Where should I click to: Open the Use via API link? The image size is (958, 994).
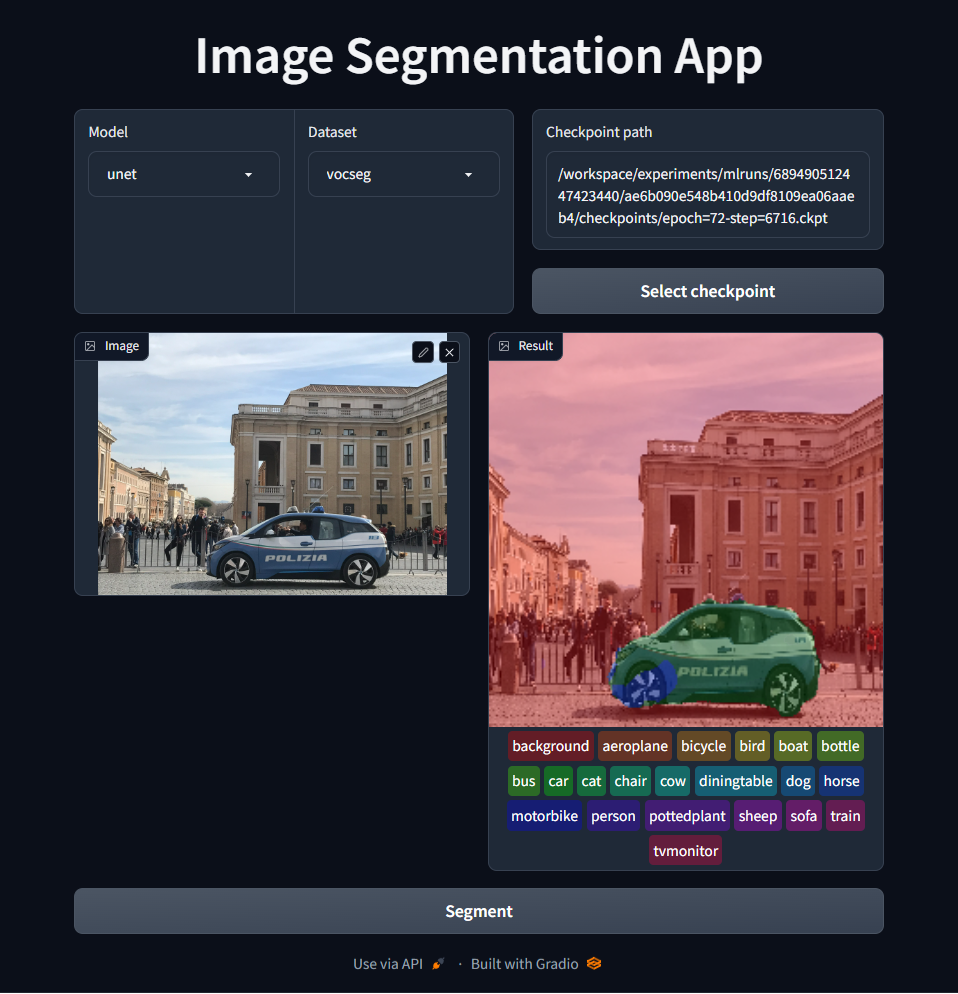point(399,964)
